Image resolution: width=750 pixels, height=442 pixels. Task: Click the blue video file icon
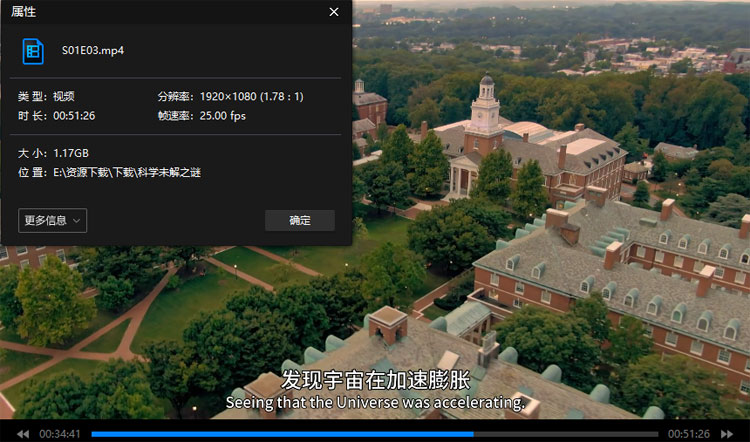34,50
